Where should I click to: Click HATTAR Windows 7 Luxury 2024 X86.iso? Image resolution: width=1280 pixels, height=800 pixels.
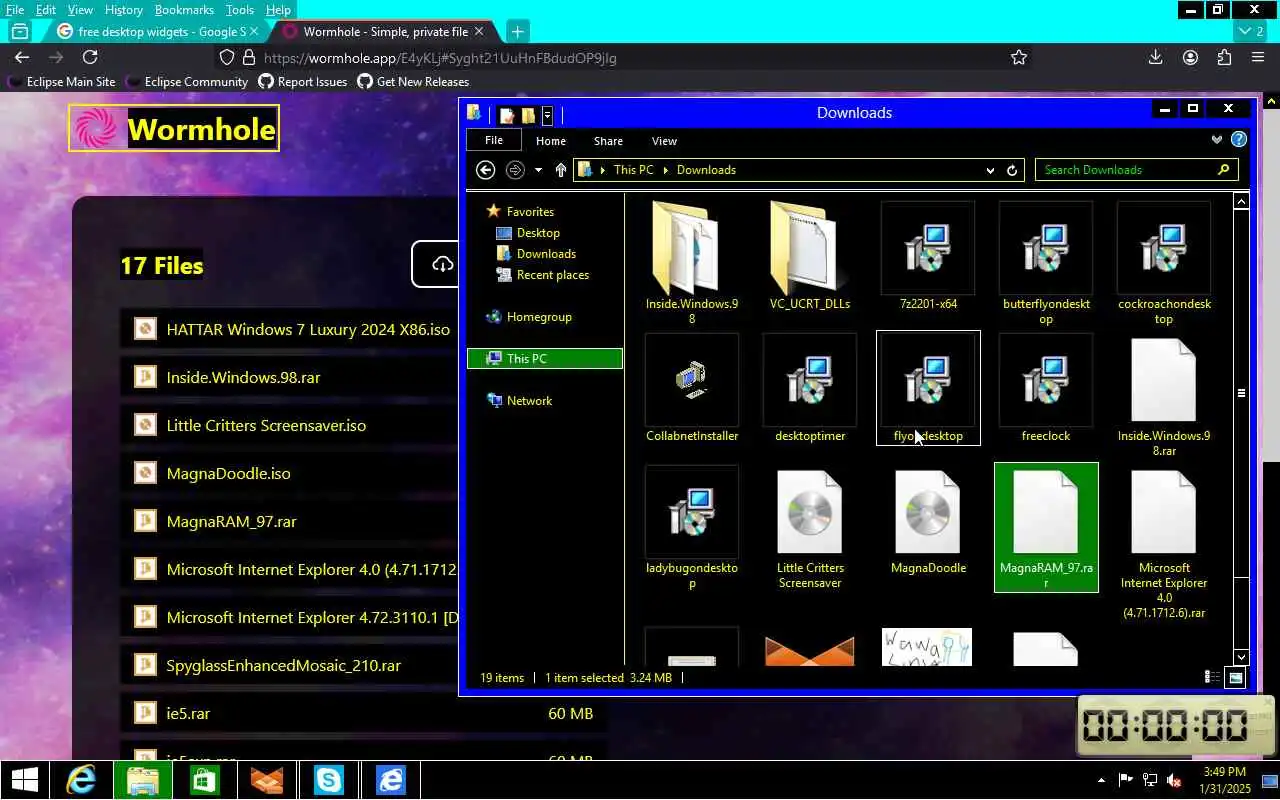click(308, 329)
